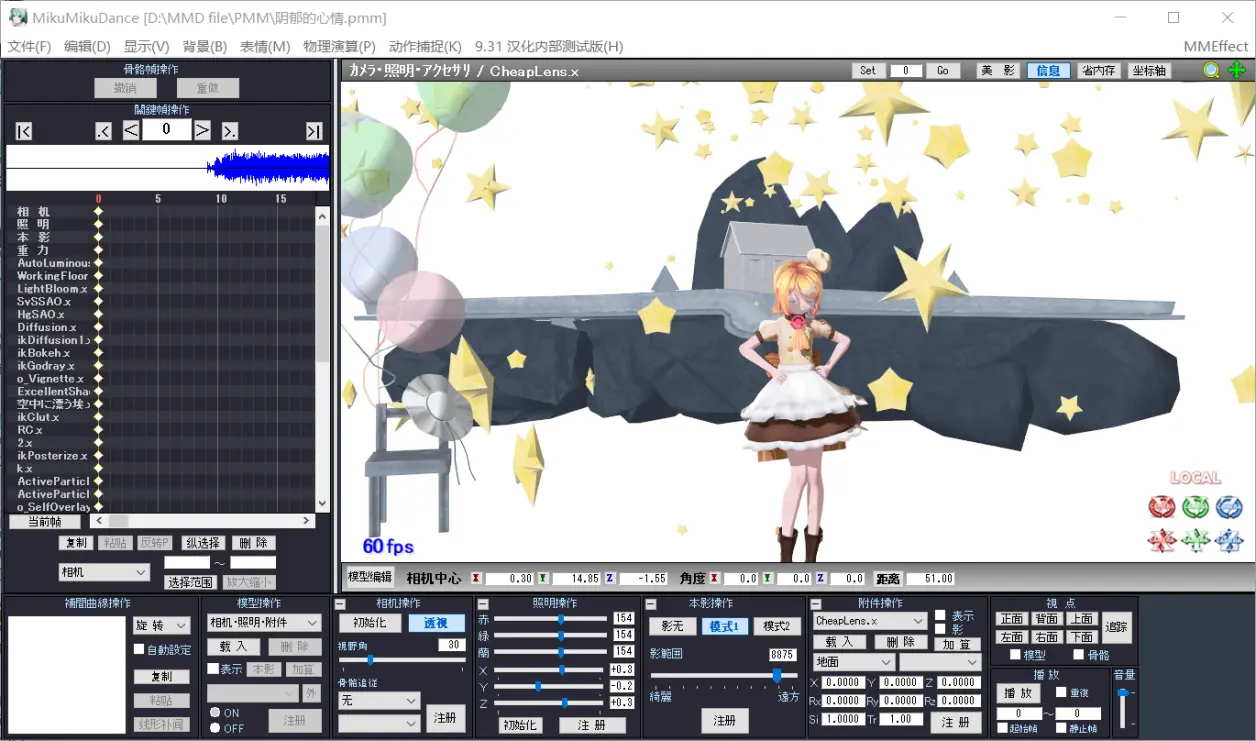Click the 透視 perspective button
Image resolution: width=1256 pixels, height=741 pixels.
[436, 623]
